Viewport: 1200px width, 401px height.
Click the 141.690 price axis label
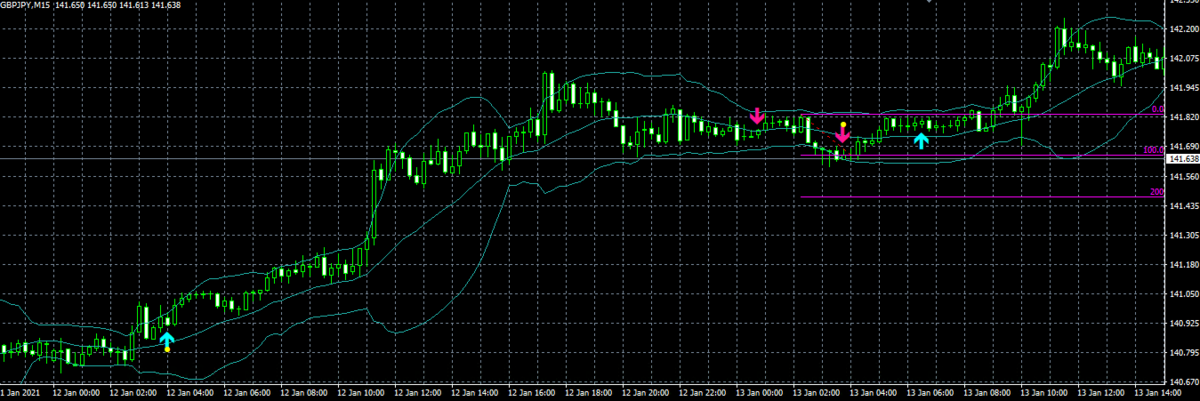1184,147
